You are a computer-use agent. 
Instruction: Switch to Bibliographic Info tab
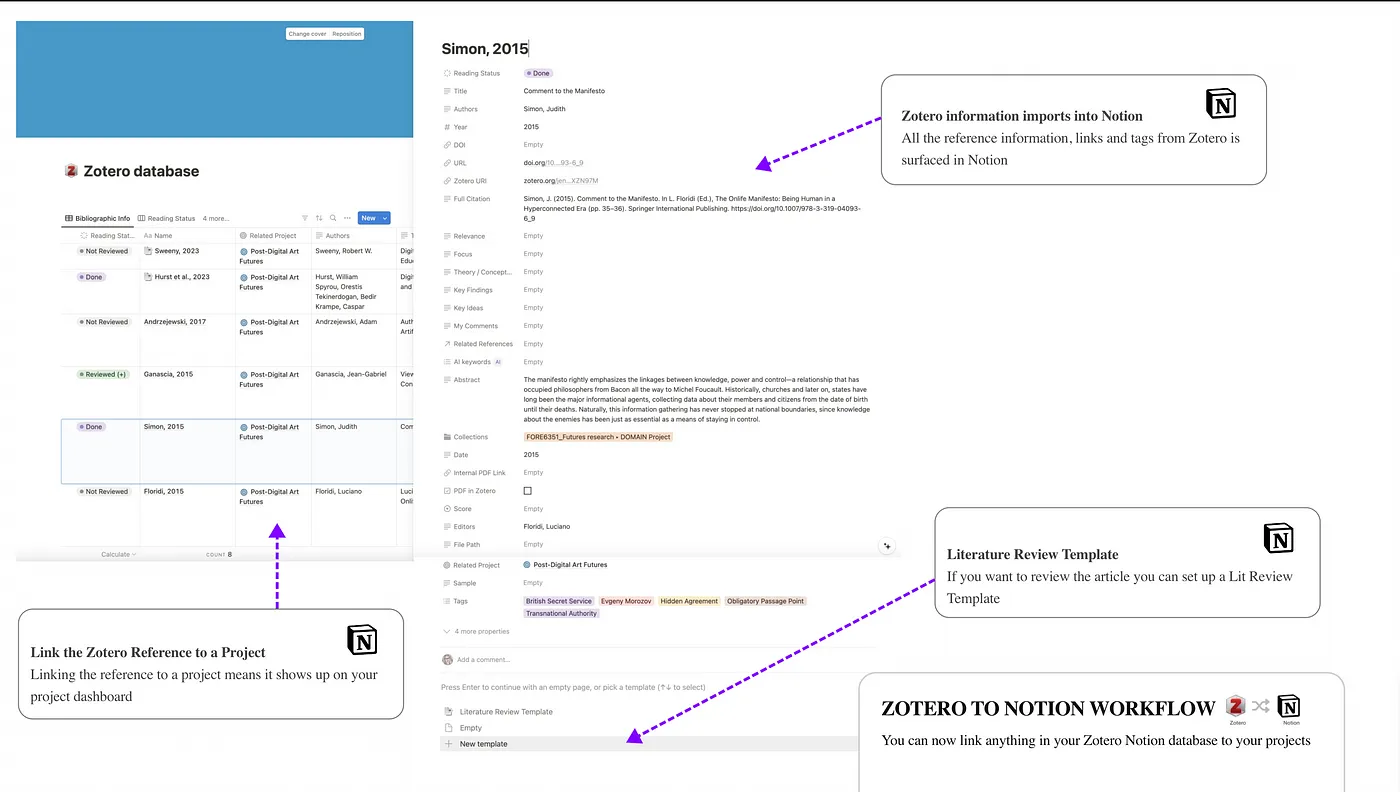pos(97,218)
